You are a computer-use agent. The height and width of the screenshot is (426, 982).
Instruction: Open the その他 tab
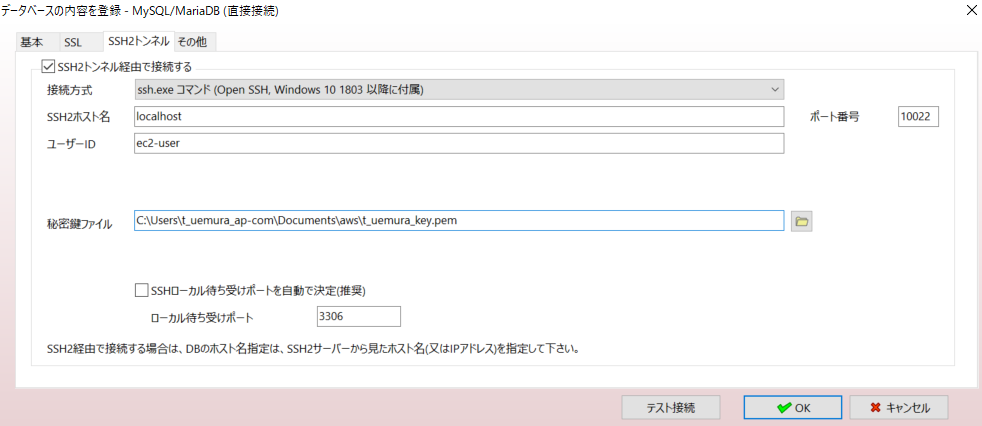point(195,43)
